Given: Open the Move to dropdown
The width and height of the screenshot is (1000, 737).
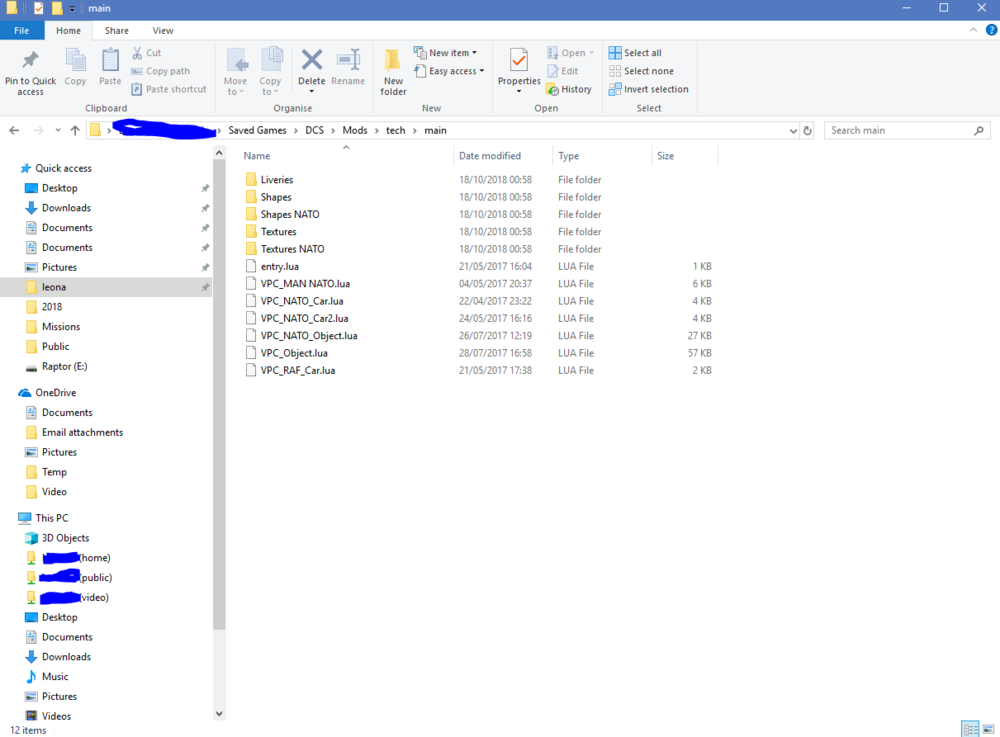Looking at the screenshot, I should coord(235,72).
